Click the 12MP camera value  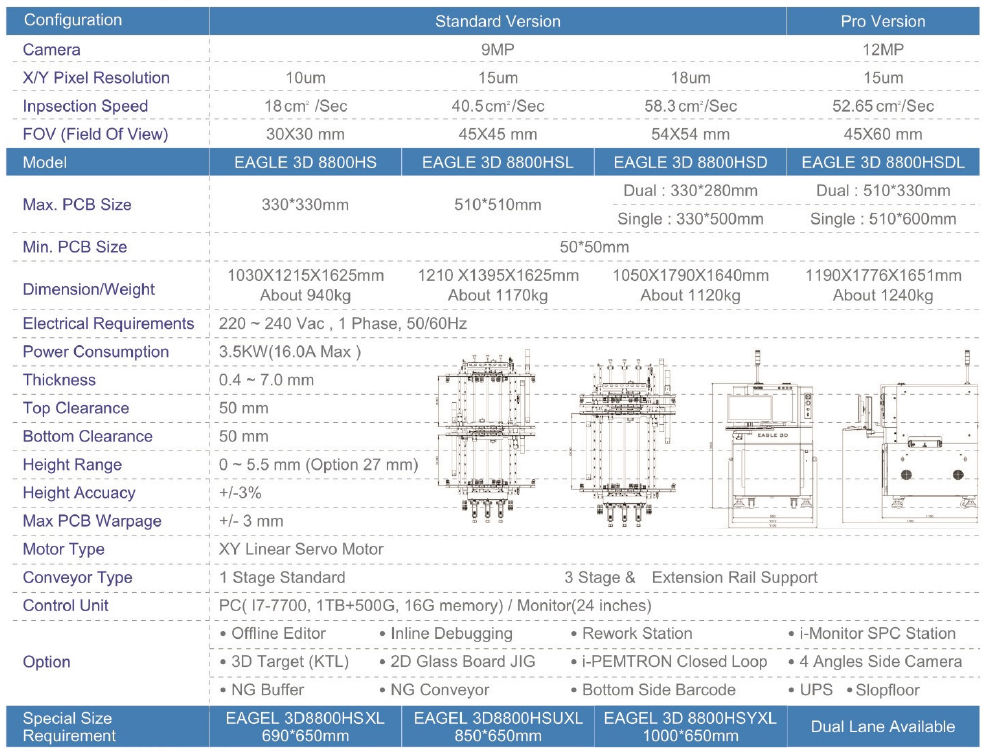tap(883, 50)
